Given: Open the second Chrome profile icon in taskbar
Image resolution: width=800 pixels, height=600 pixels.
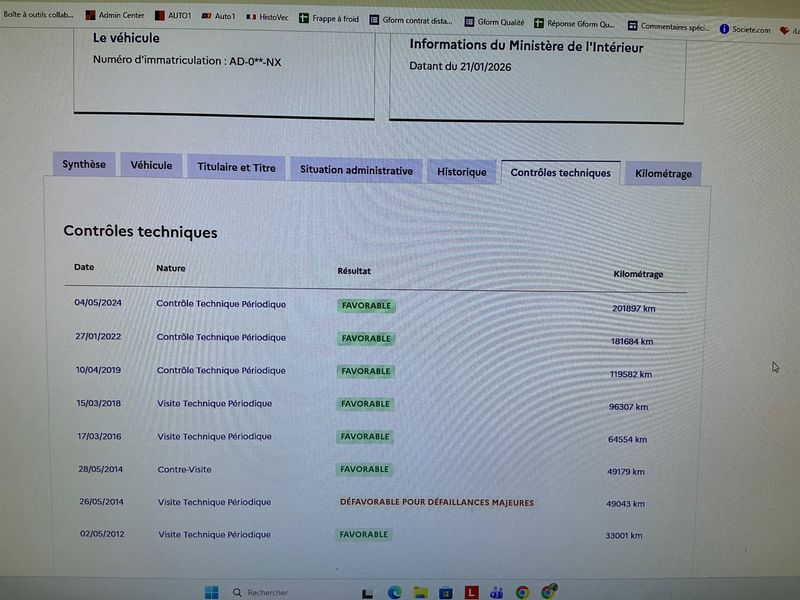Looking at the screenshot, I should click(548, 591).
